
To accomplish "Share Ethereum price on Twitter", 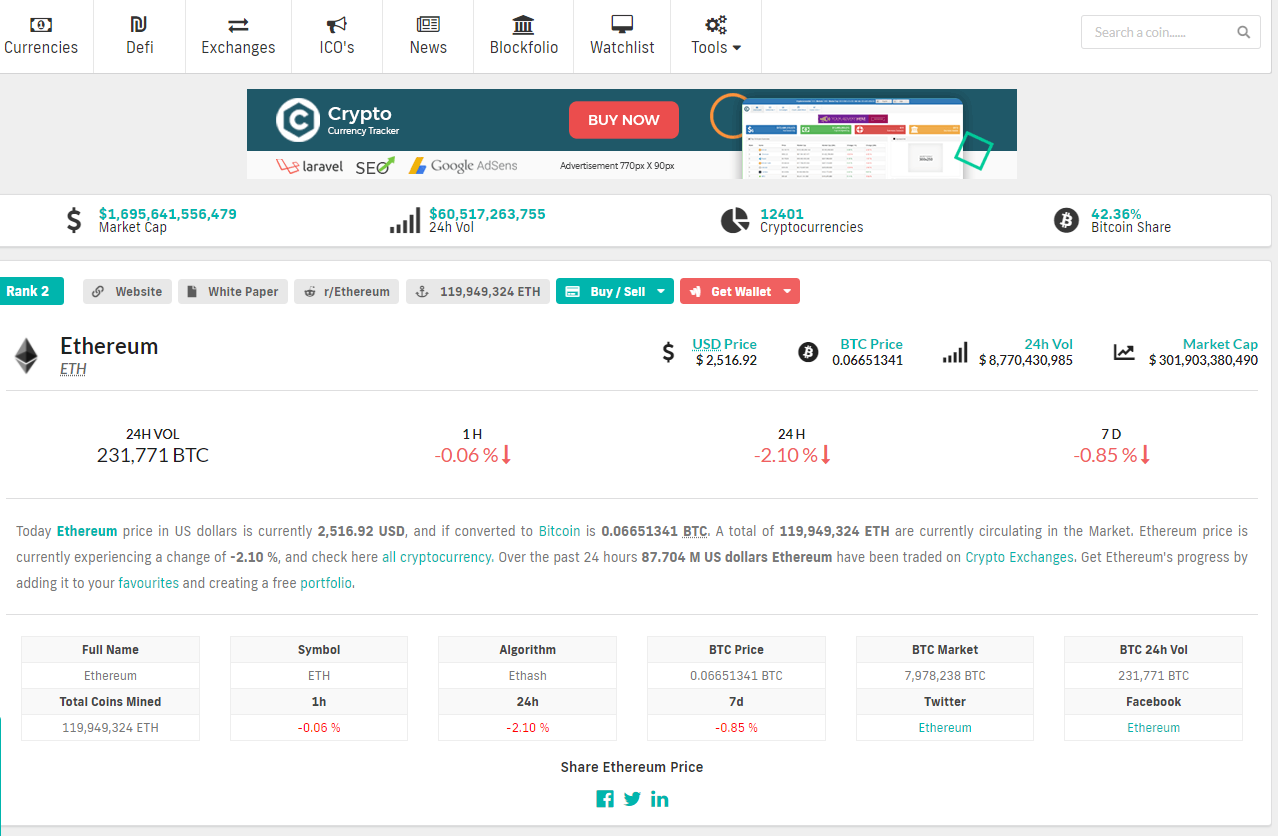I will pyautogui.click(x=632, y=798).
